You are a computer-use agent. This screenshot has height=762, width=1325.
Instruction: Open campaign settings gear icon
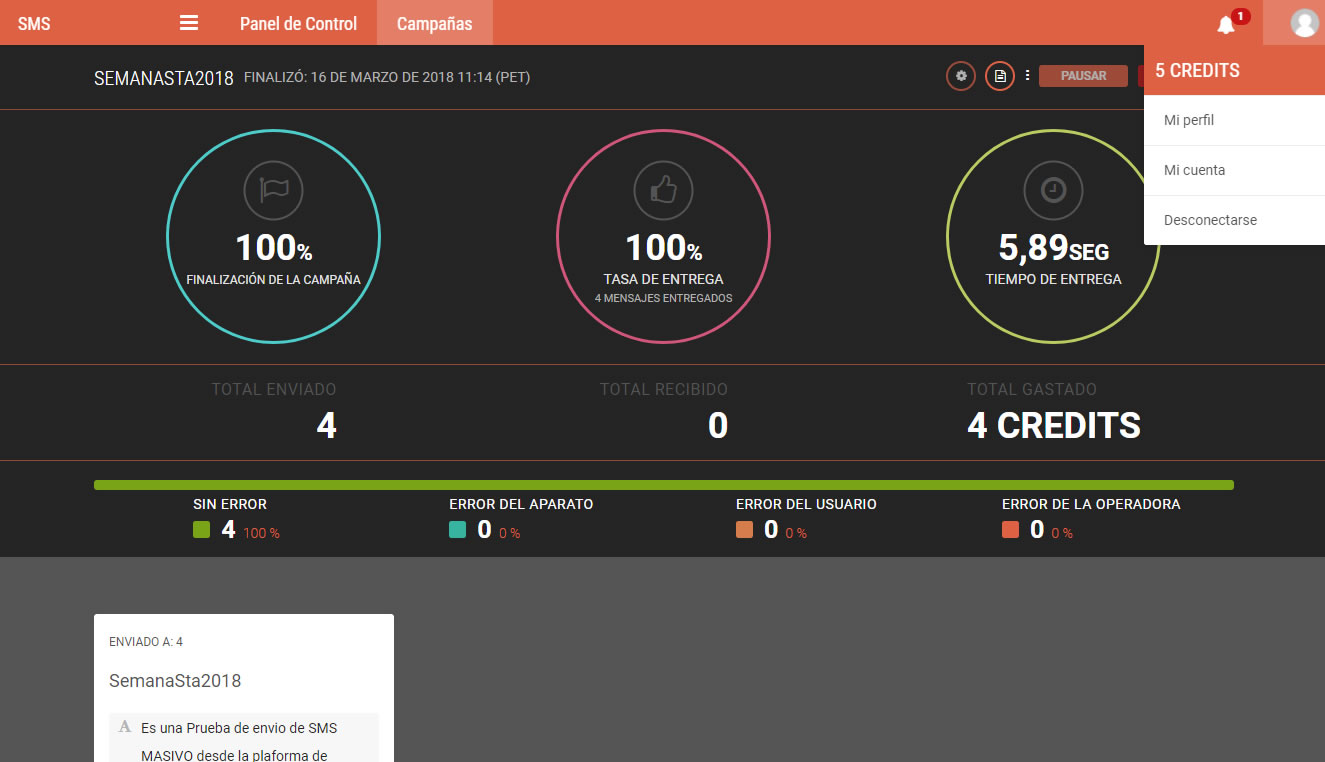961,76
